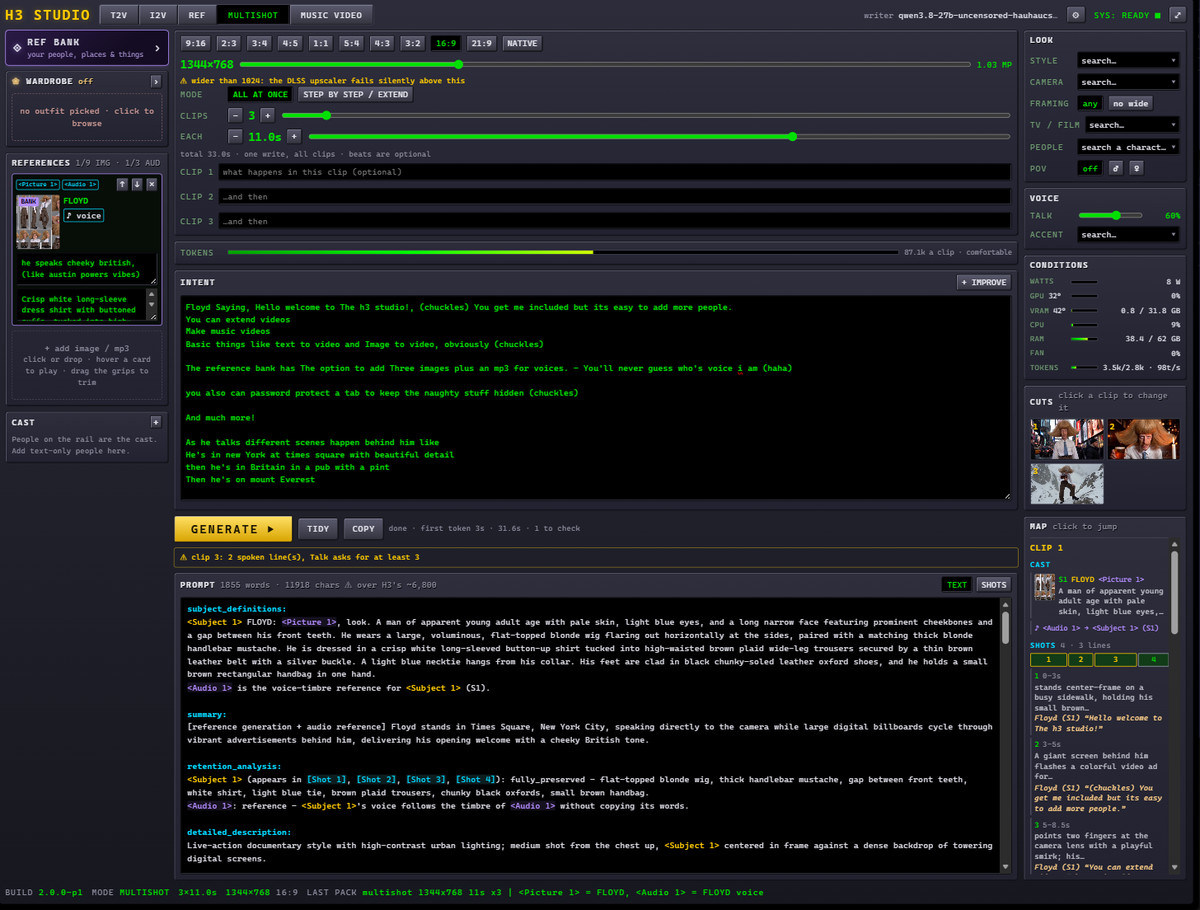This screenshot has width=1200, height=910.
Task: Switch to the I2V tab
Action: 158,15
